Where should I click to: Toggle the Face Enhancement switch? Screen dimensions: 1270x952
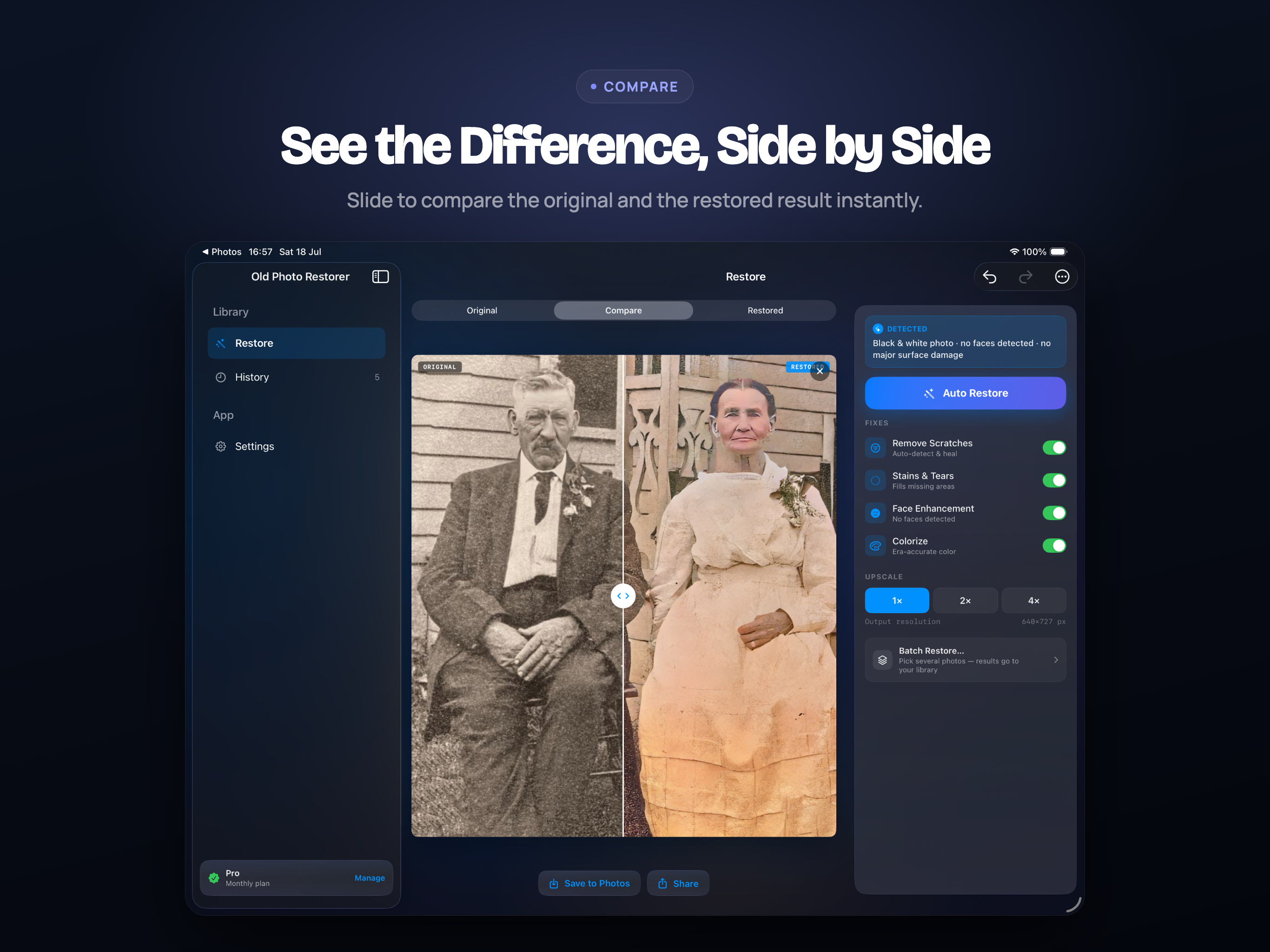coord(1054,513)
